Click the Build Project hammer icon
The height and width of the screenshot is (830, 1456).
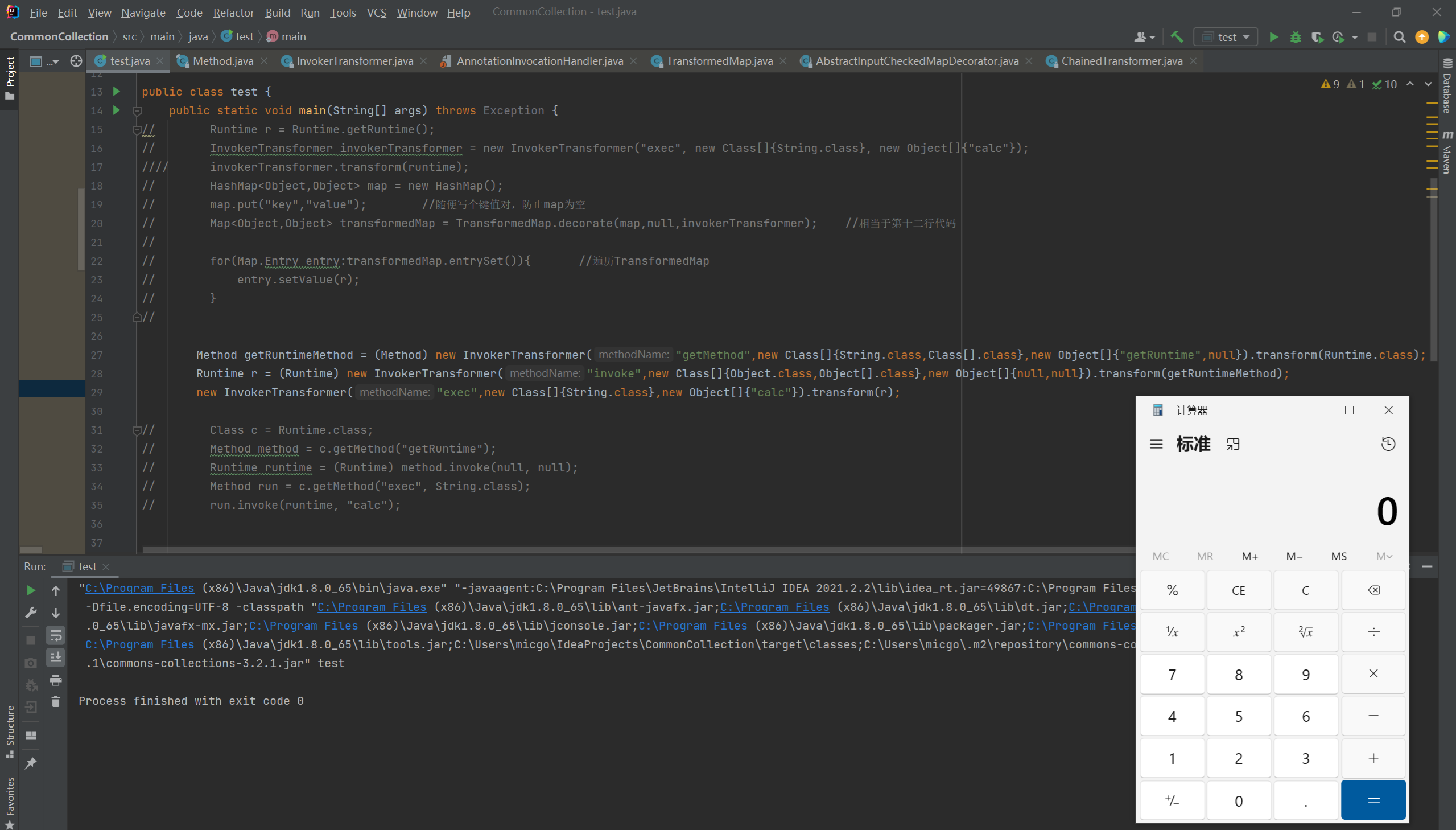click(1177, 37)
